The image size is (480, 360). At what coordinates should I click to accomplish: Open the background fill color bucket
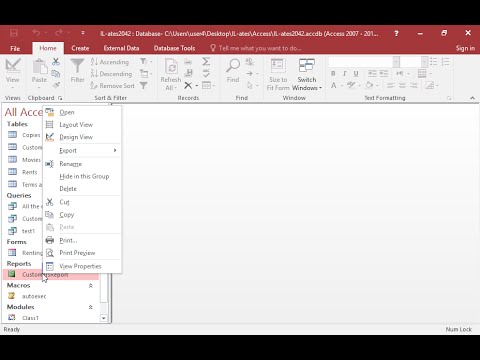(369, 85)
